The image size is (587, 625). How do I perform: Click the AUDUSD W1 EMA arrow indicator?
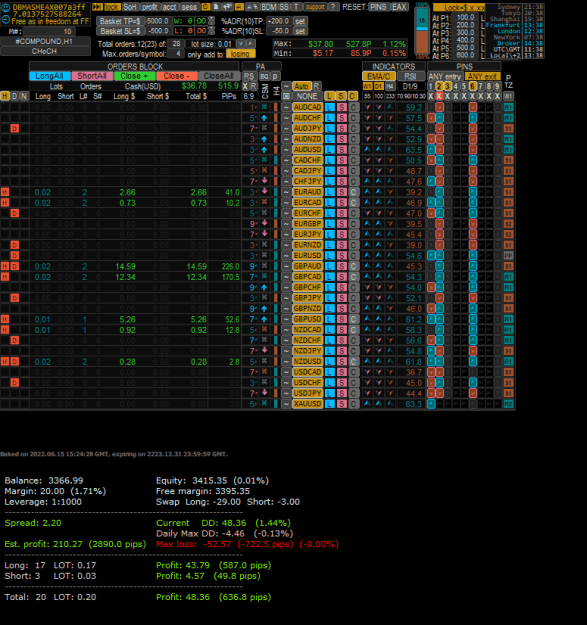click(367, 149)
